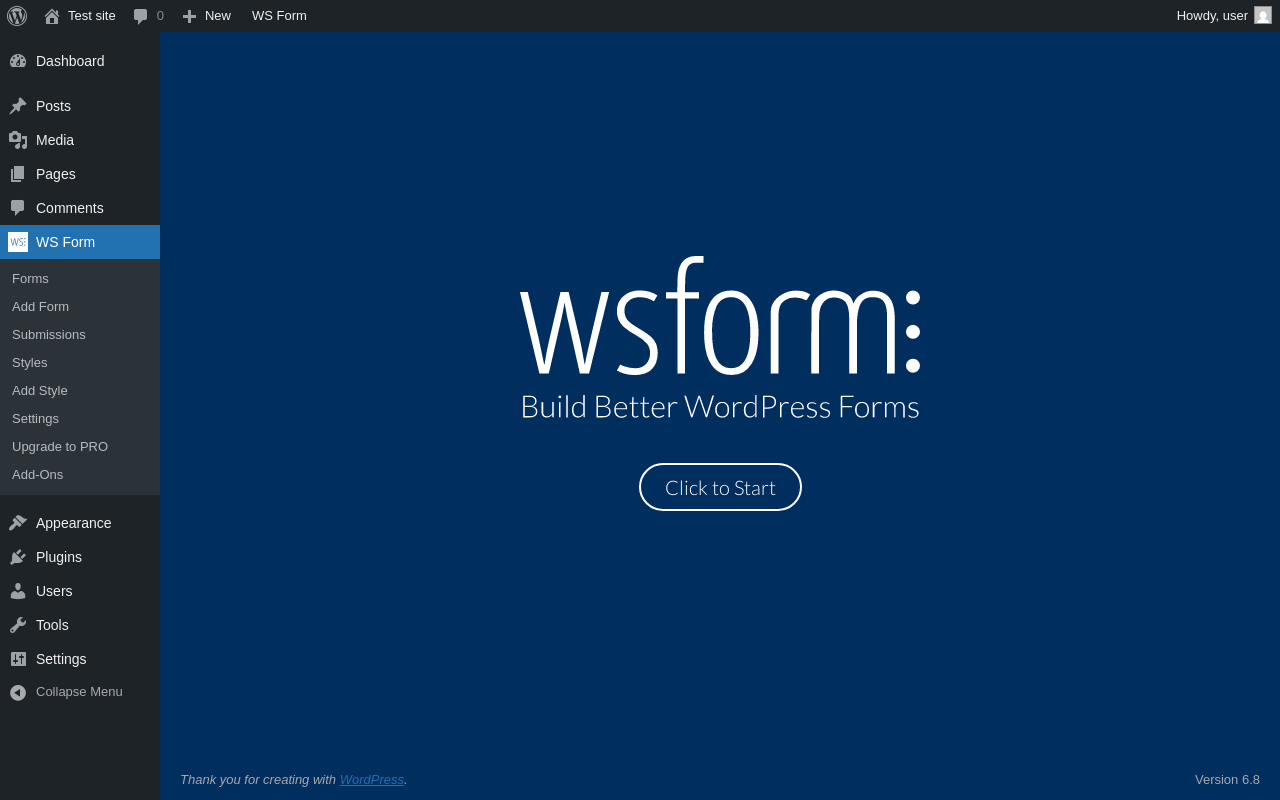Click the Collapse Menu arrow icon
Screen dimensions: 1280x800
click(x=18, y=692)
